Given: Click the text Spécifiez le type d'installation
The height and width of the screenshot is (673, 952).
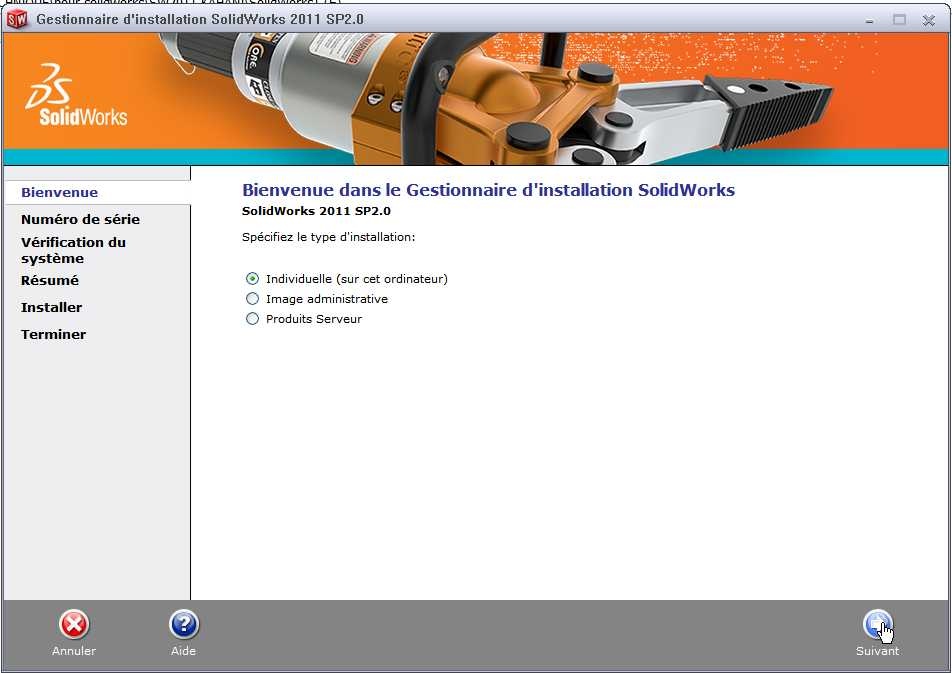Looking at the screenshot, I should tap(328, 237).
